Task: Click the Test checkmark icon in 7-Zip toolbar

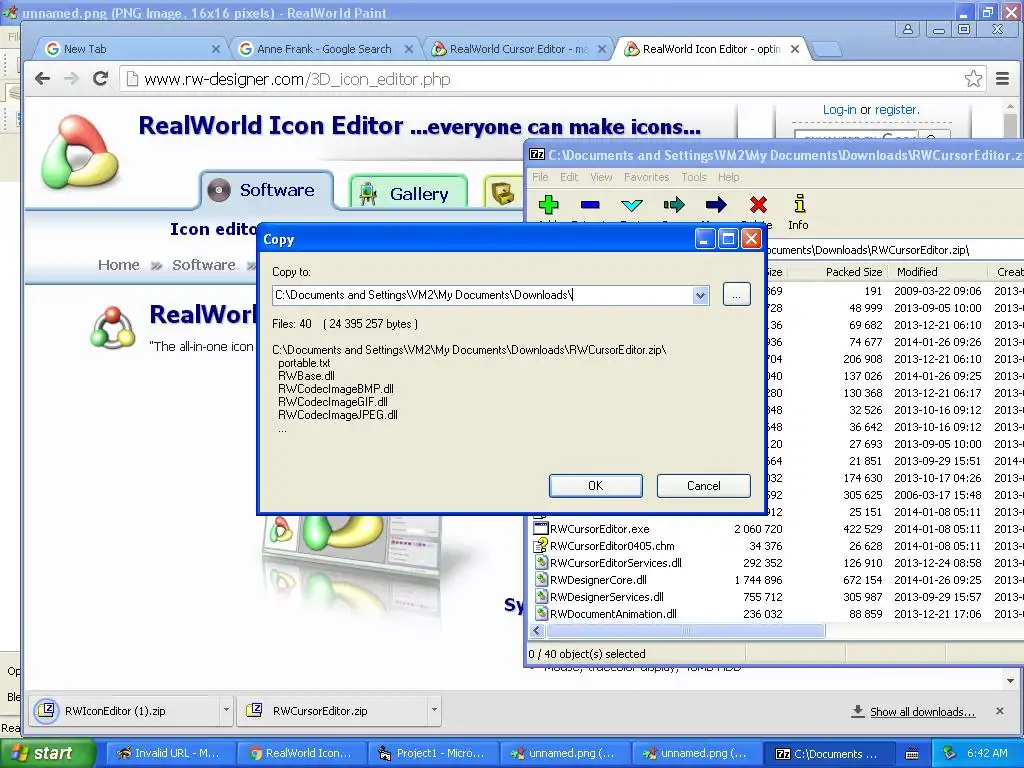Action: [x=632, y=205]
